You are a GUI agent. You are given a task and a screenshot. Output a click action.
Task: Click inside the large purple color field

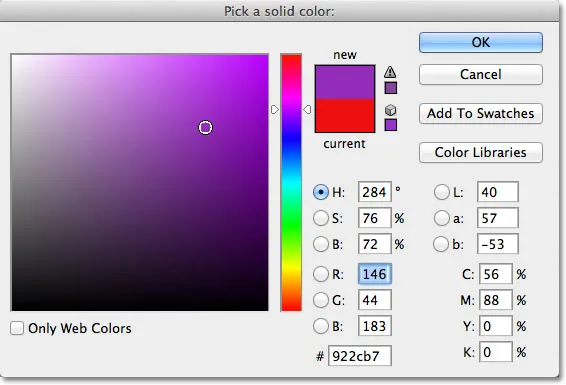tap(140, 182)
